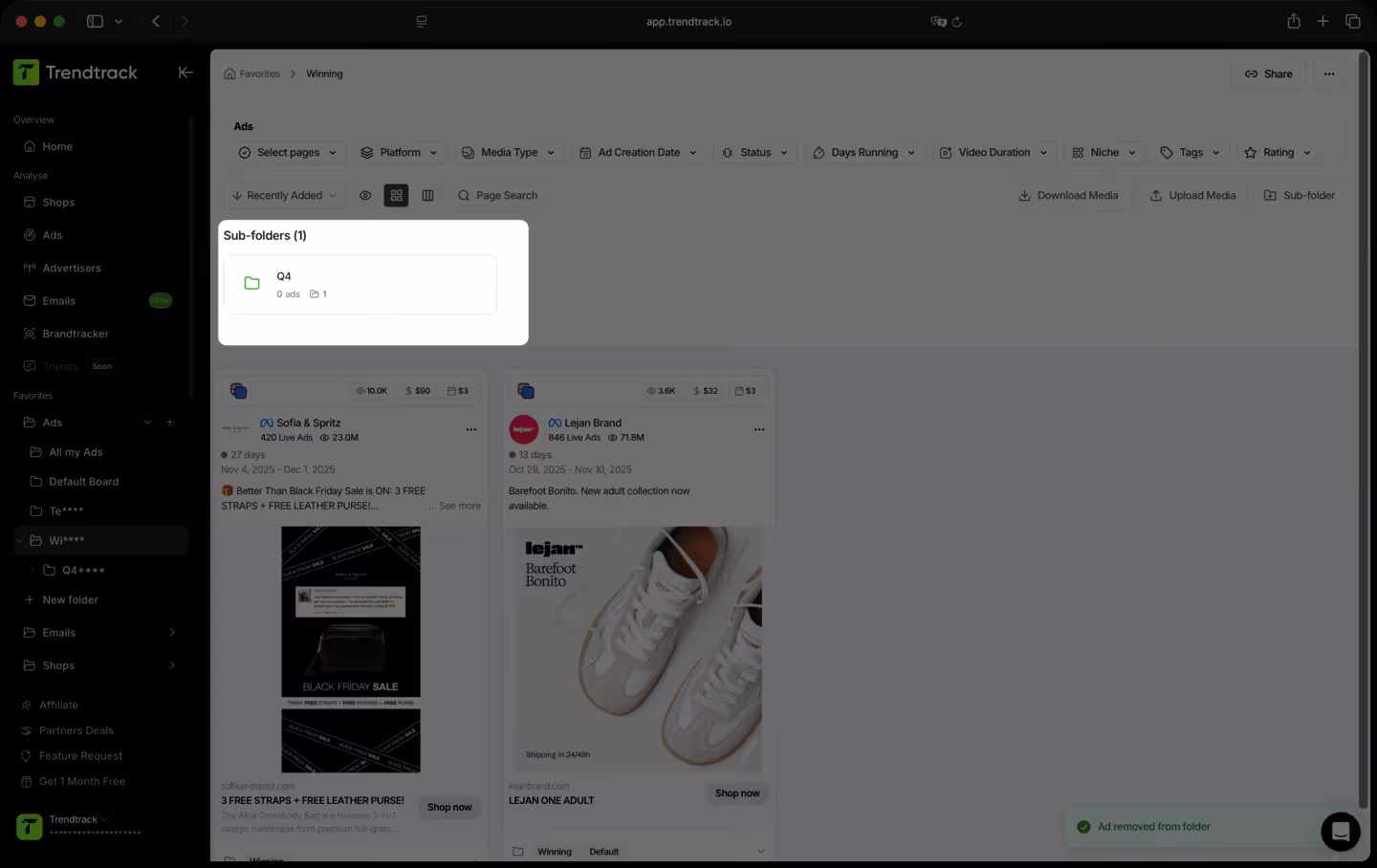The image size is (1377, 868).
Task: Create a Sub-folder using the folder icon
Action: tap(1272, 195)
